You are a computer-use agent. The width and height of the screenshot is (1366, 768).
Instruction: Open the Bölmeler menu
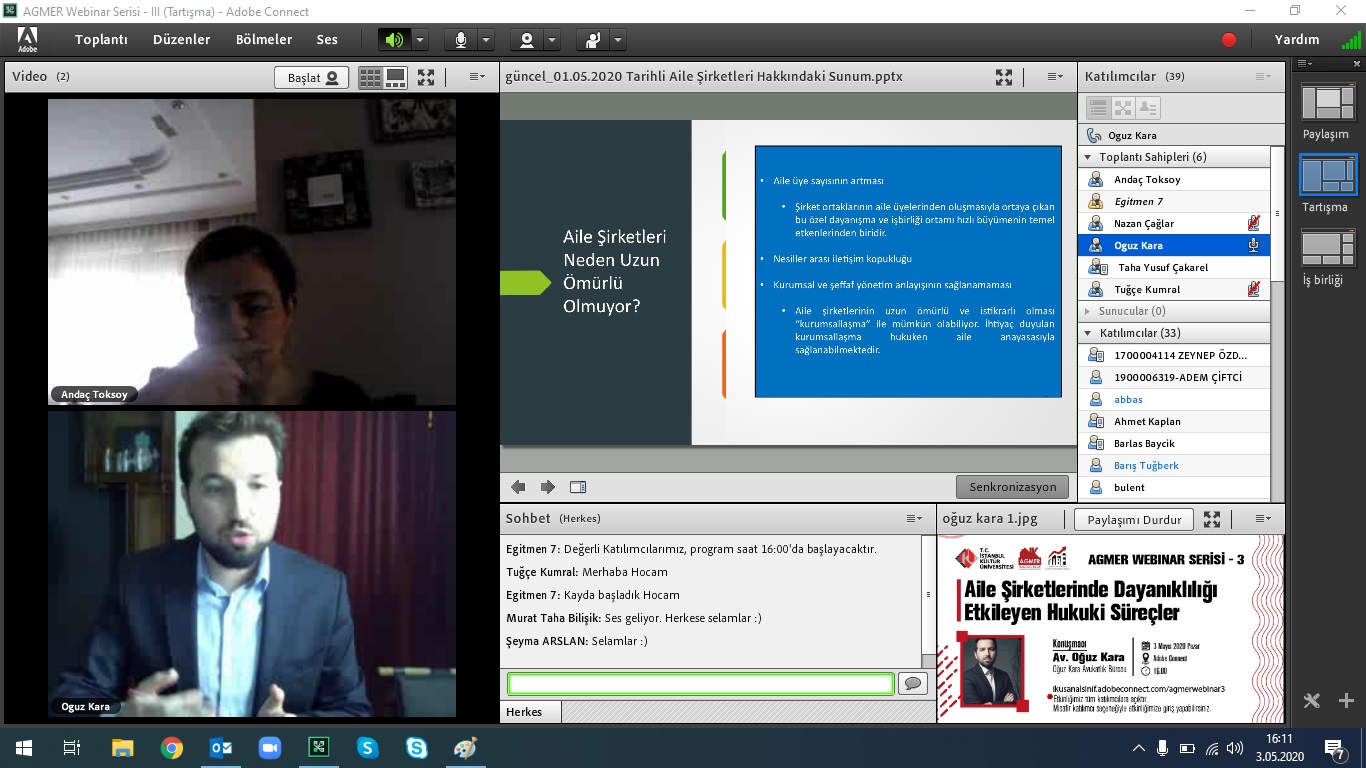pos(264,40)
